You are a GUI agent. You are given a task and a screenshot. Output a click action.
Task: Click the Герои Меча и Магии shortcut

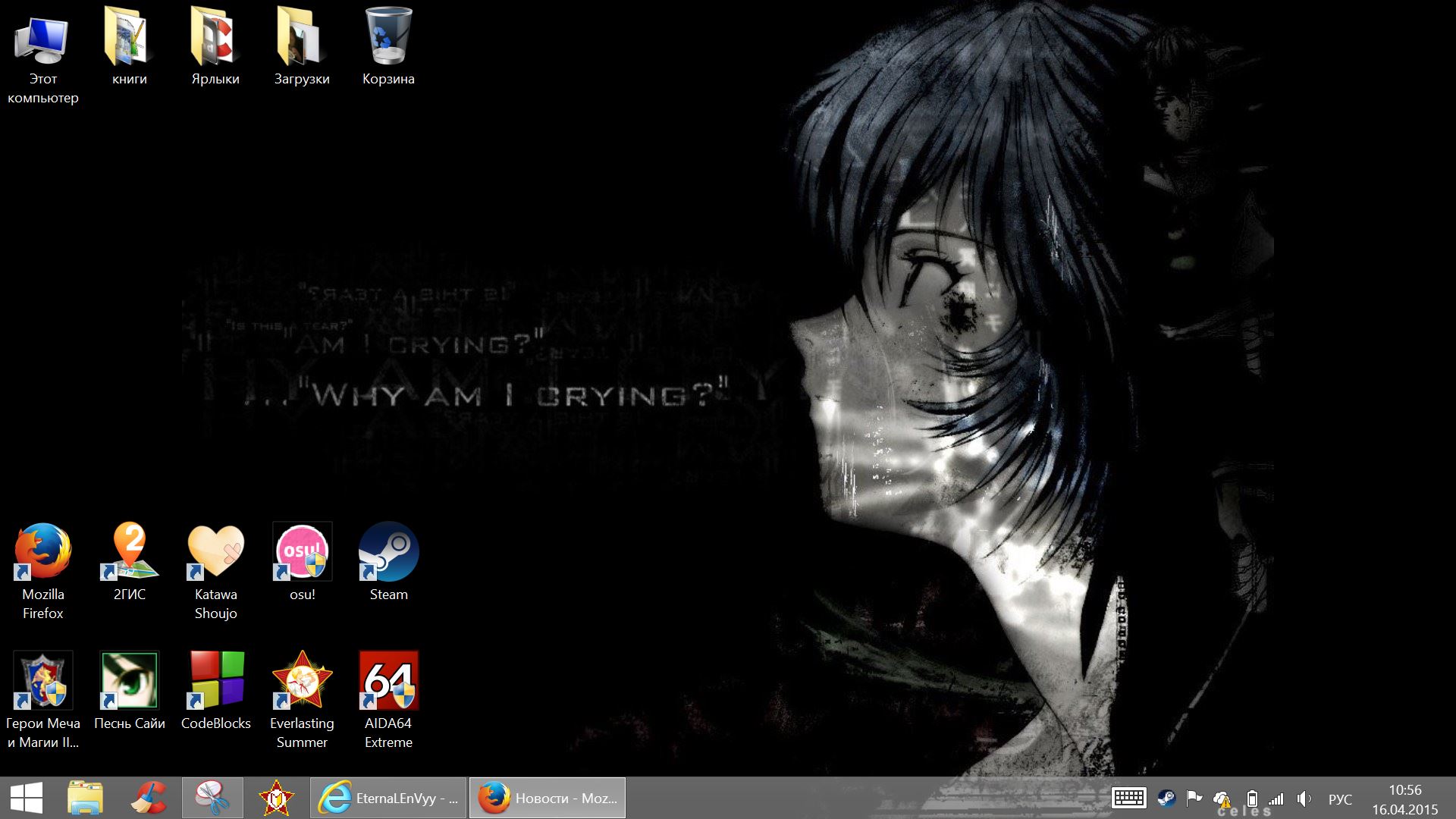(x=43, y=680)
